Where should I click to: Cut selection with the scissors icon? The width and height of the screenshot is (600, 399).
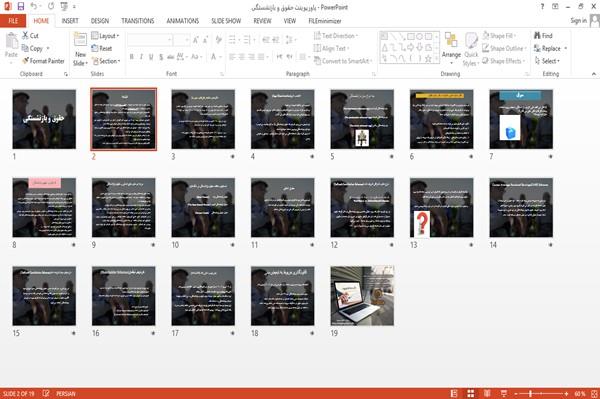tap(25, 35)
